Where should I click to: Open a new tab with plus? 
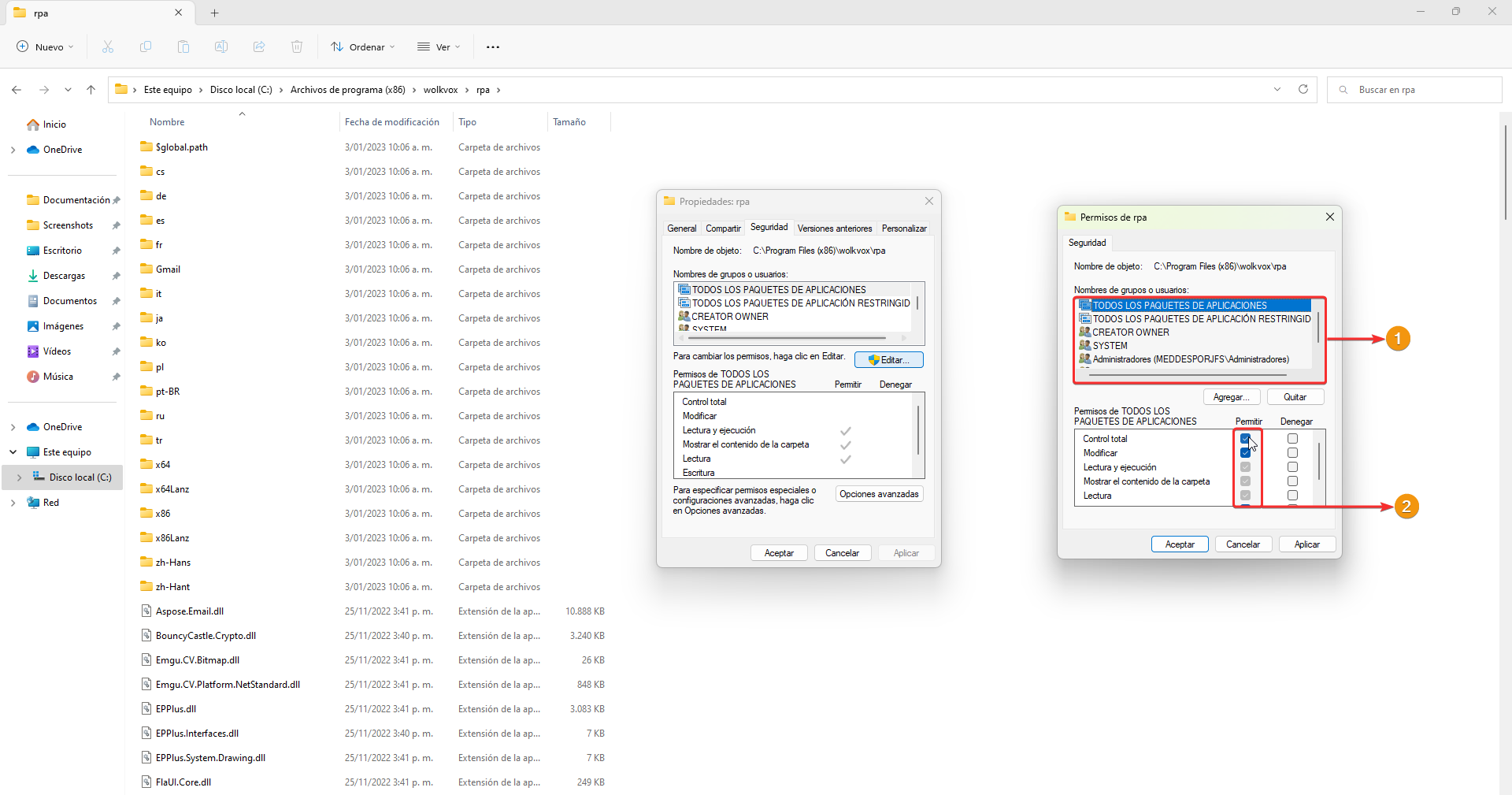(215, 13)
